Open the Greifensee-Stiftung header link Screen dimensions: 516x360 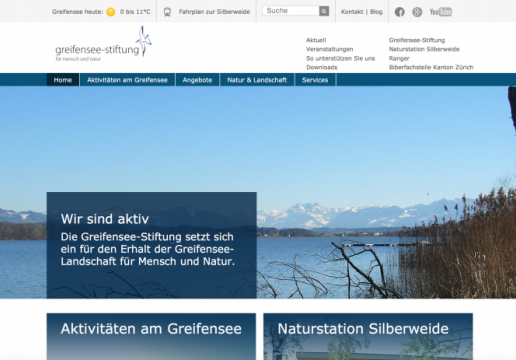click(417, 40)
